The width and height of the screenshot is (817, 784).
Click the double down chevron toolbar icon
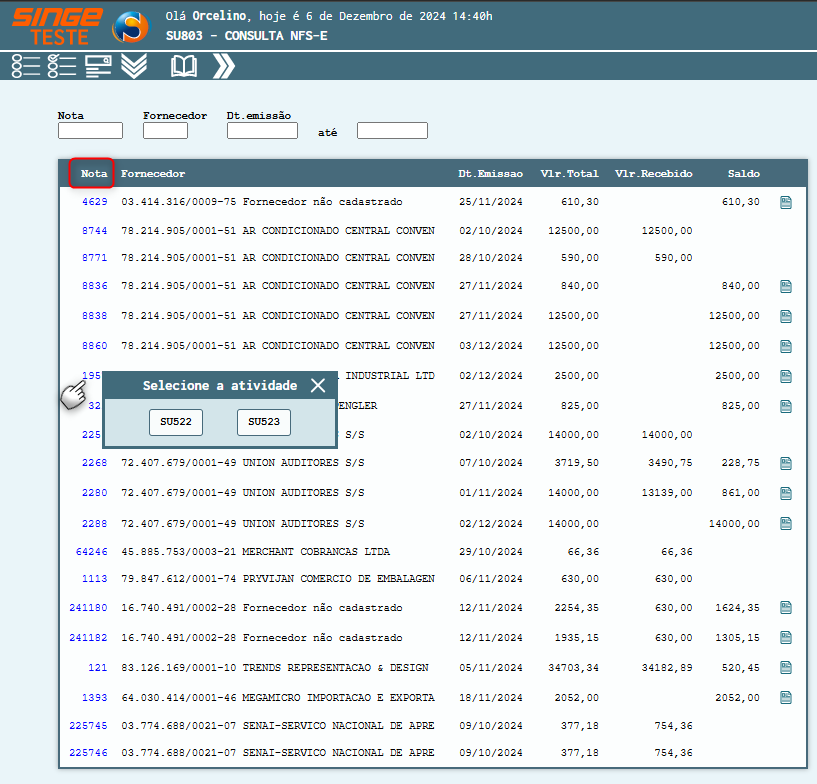[x=133, y=66]
